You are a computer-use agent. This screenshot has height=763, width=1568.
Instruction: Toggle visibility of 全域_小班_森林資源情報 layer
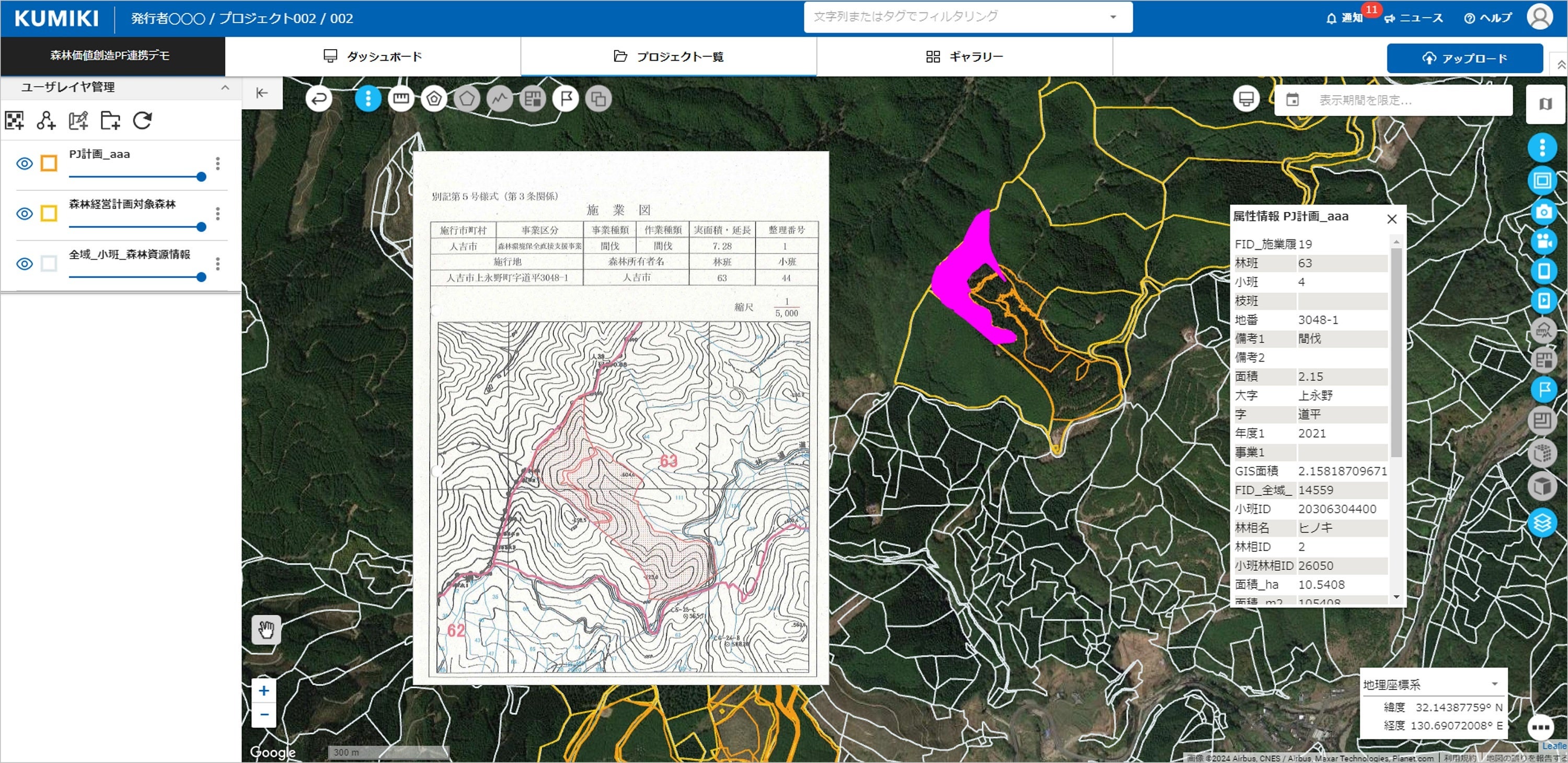[x=25, y=263]
